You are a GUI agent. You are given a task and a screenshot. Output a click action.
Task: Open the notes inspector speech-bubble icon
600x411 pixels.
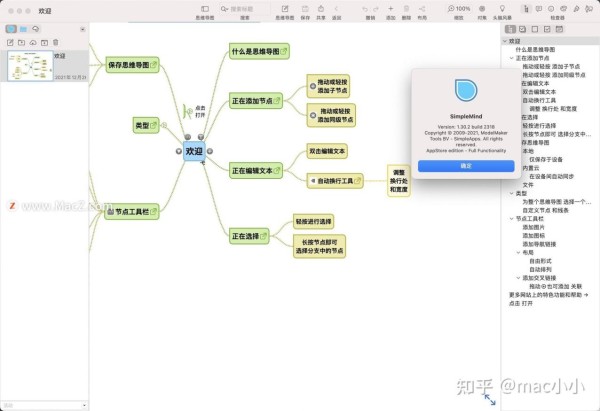click(x=539, y=9)
